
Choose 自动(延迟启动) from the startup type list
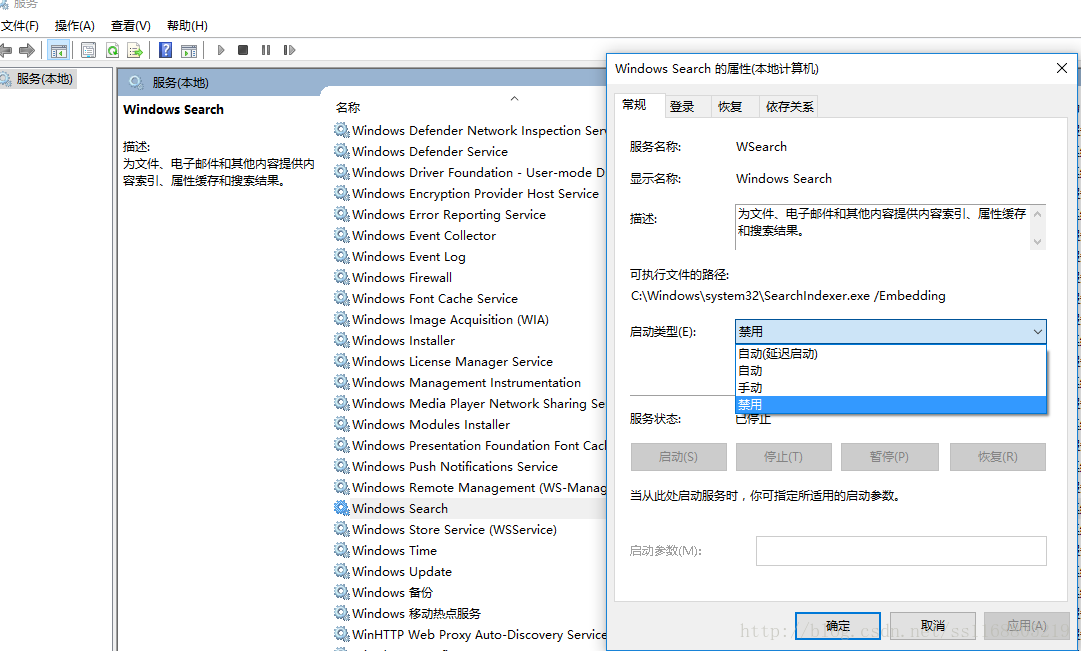point(891,354)
